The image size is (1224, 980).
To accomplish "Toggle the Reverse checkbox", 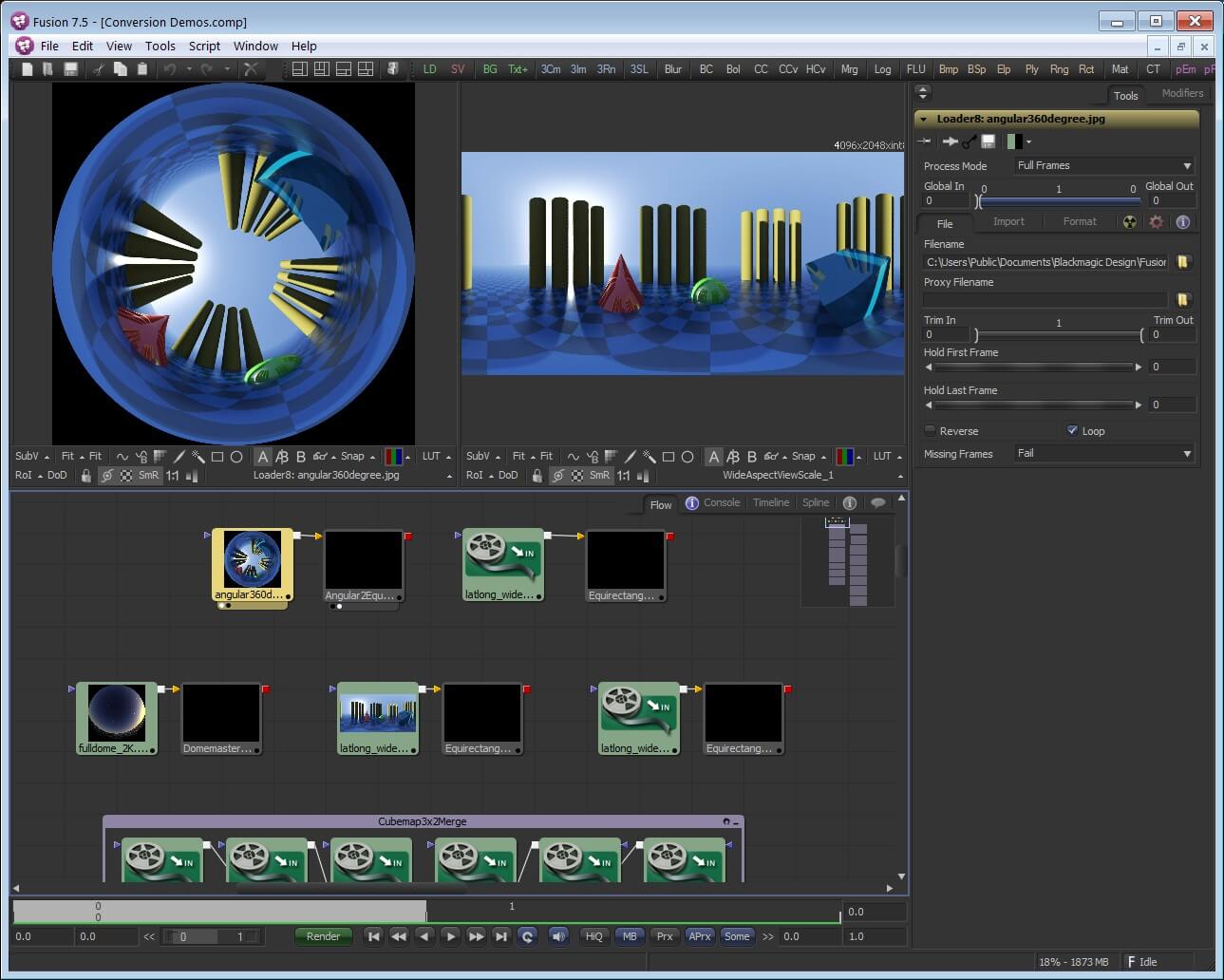I will tap(931, 430).
